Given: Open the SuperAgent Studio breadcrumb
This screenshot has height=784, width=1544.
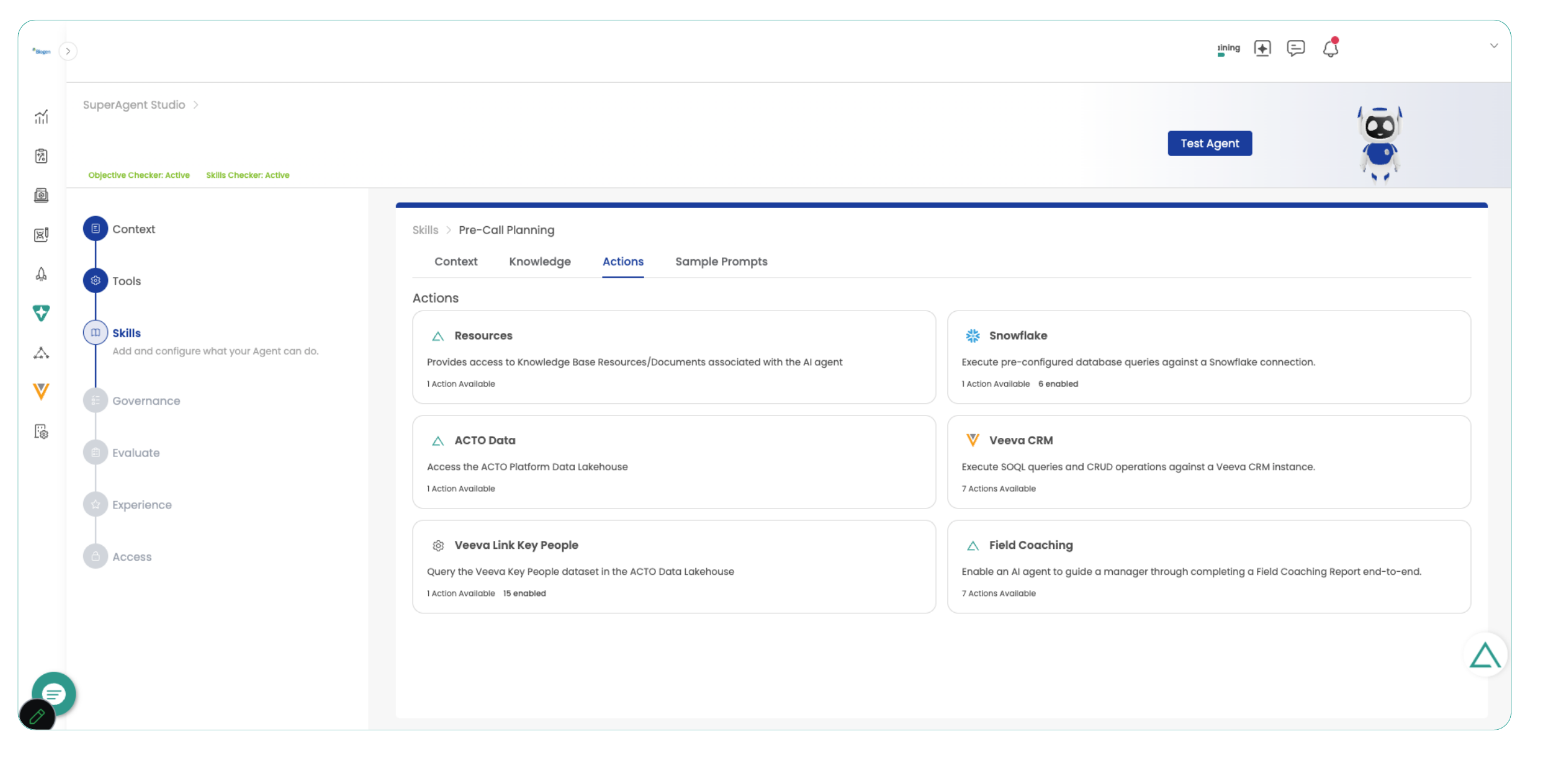Looking at the screenshot, I should coord(134,105).
